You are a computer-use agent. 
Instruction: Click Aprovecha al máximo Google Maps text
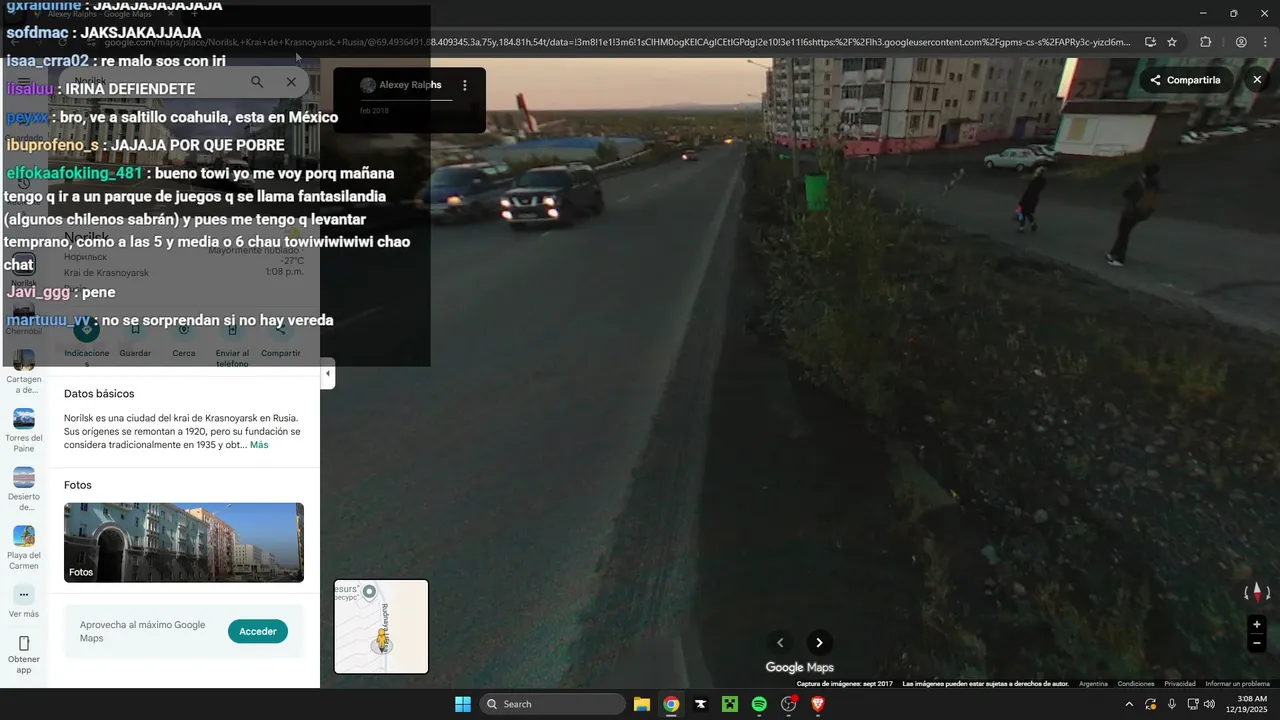(142, 631)
